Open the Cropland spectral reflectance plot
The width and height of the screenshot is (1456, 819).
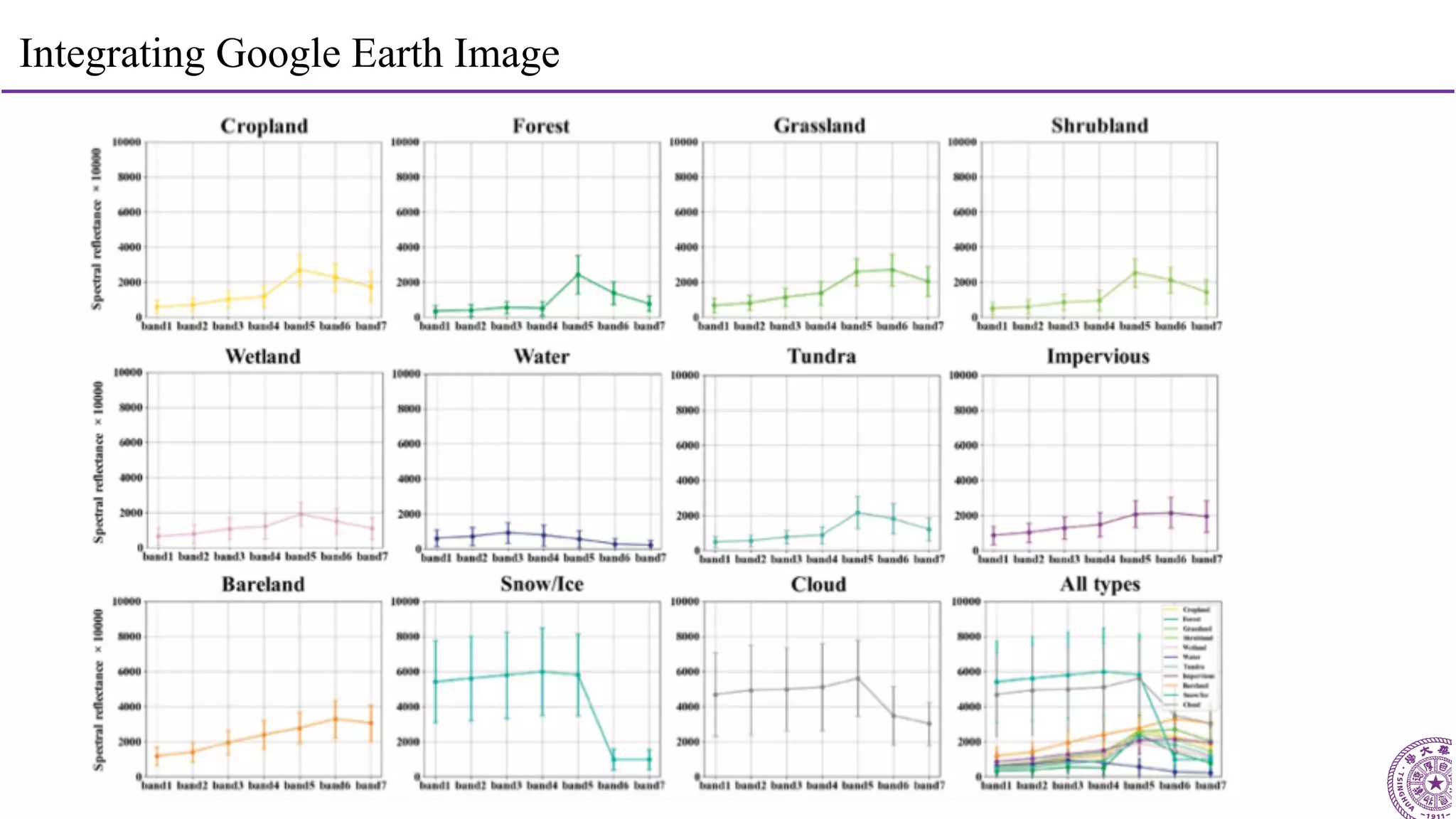point(264,230)
